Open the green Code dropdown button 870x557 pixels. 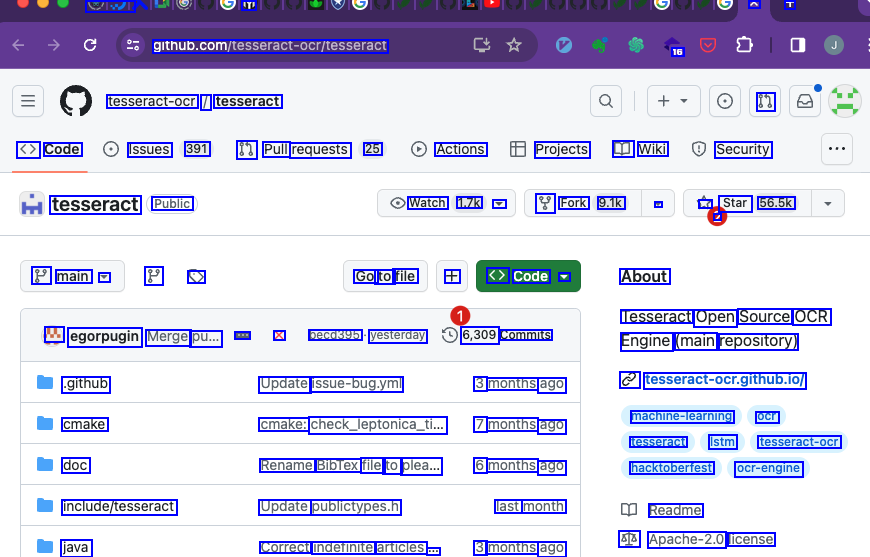528,276
